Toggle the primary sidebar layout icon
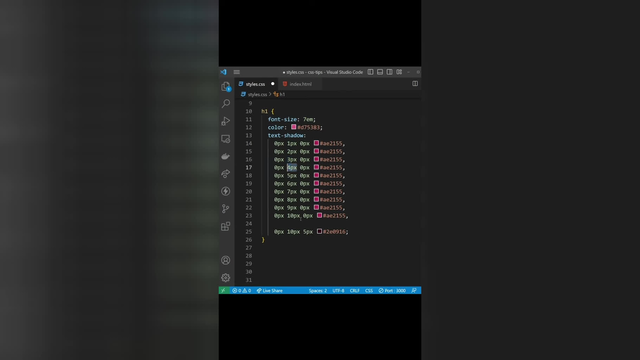Image resolution: width=640 pixels, height=360 pixels. (370, 72)
